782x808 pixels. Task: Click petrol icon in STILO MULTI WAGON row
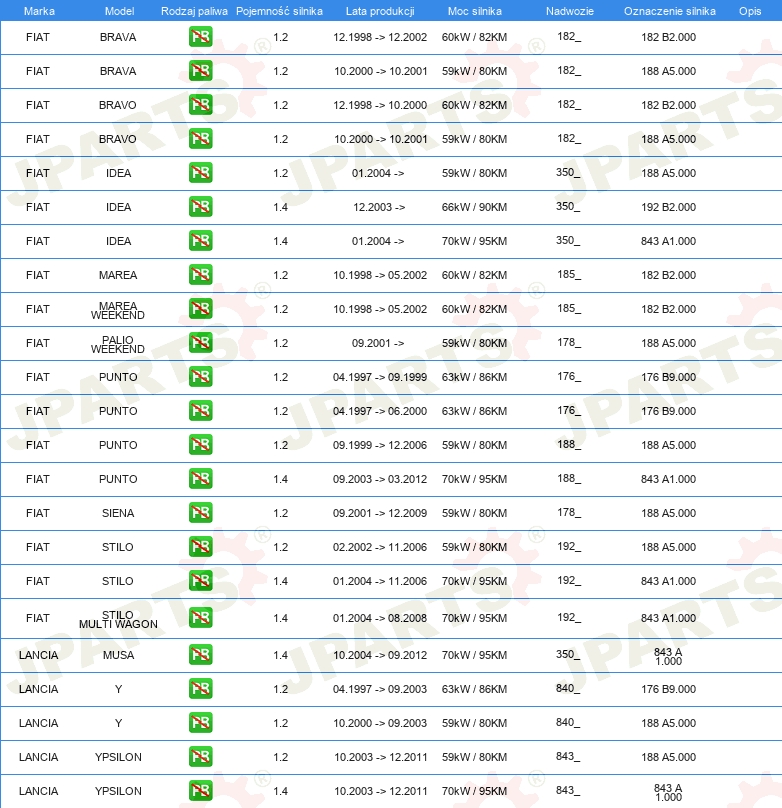tap(200, 618)
